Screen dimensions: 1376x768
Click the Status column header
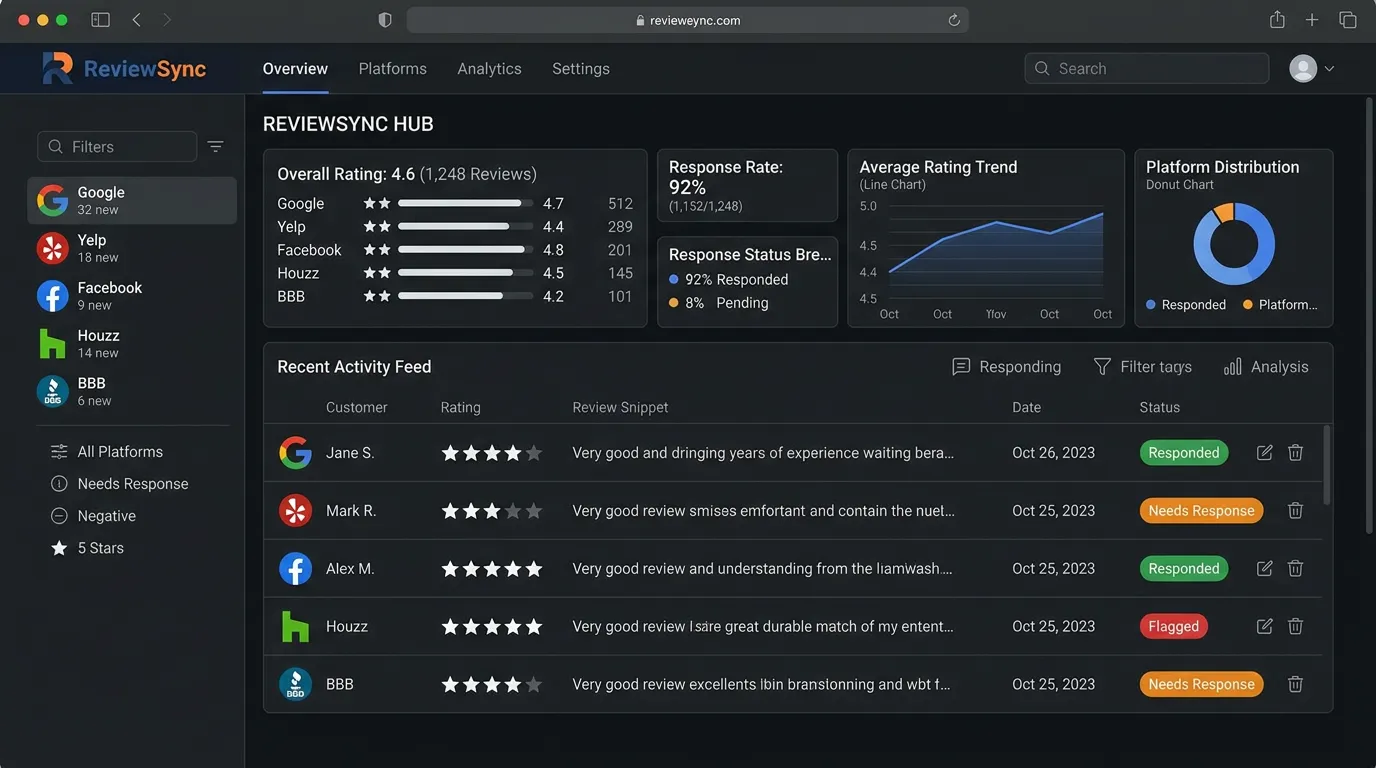[1160, 407]
